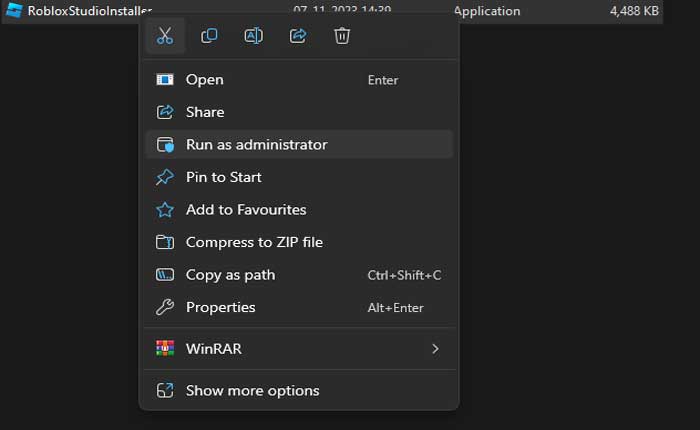Open Properties from context menu
The image size is (700, 430).
tap(220, 308)
